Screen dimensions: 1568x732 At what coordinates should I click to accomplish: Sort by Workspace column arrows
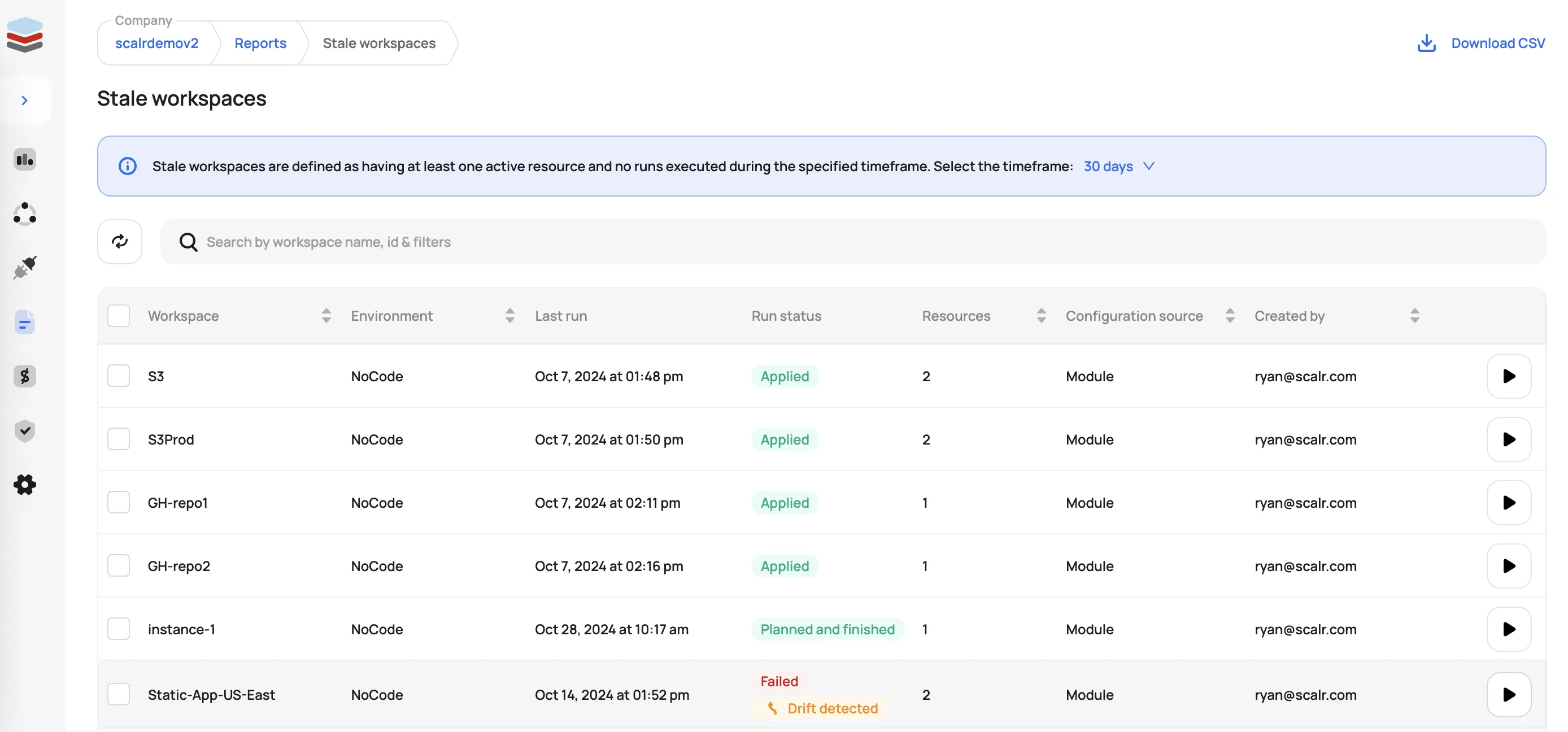coord(326,315)
